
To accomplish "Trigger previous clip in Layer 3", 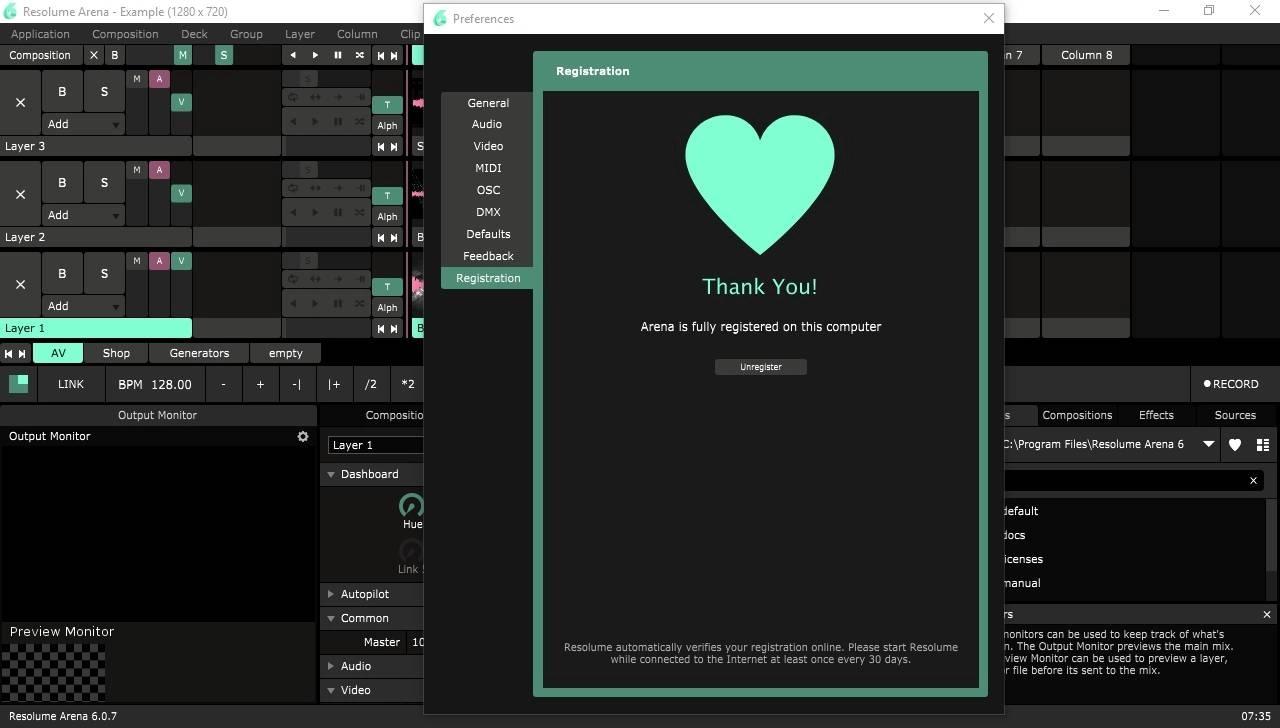I will (380, 146).
